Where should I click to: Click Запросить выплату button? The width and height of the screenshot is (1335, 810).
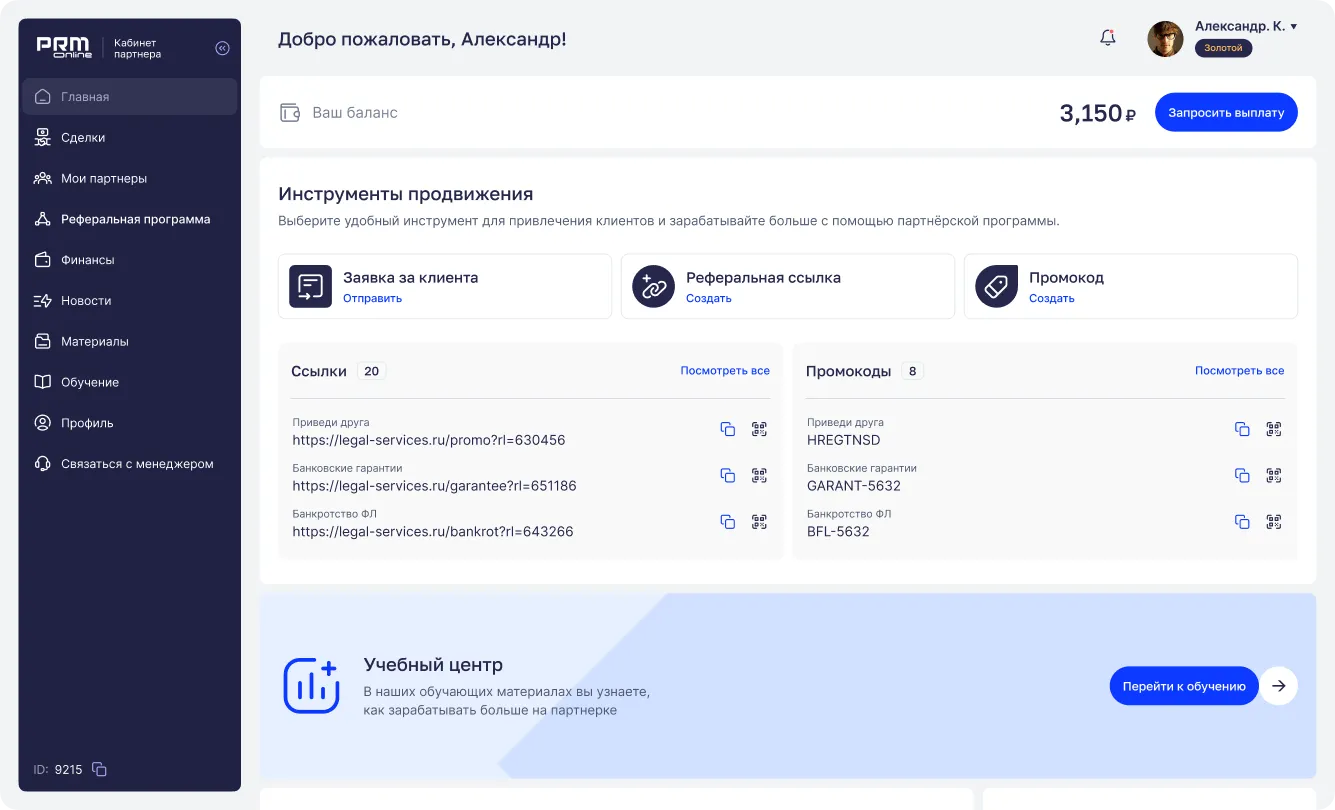tap(1226, 112)
